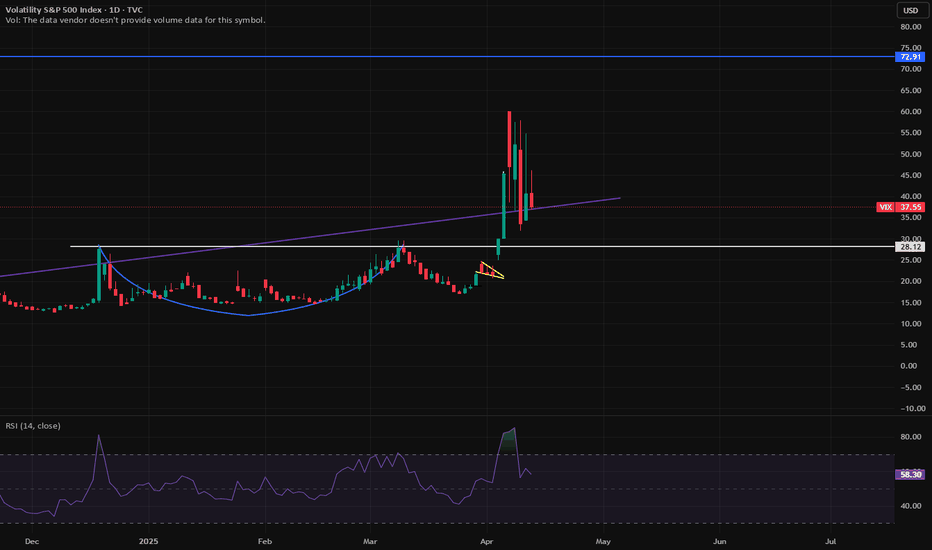Click the USD currency button
932x550 pixels.
pyautogui.click(x=911, y=10)
